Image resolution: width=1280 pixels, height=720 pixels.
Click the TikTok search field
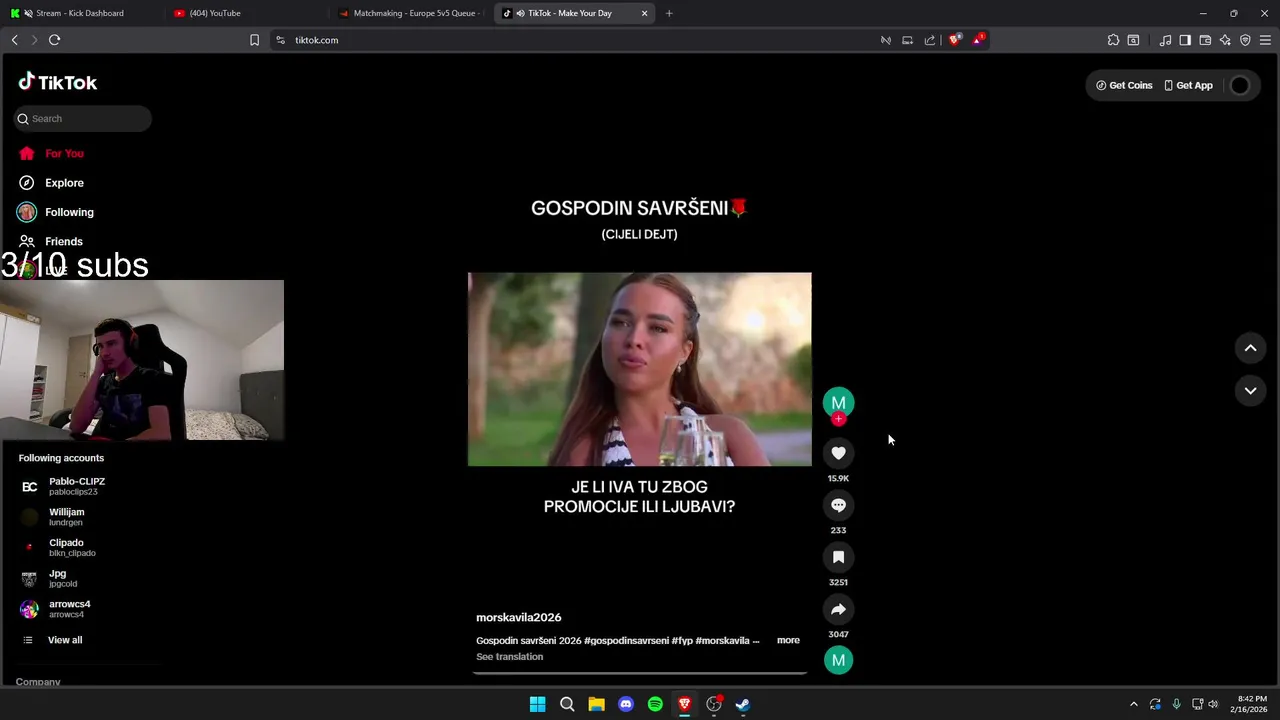coord(83,118)
